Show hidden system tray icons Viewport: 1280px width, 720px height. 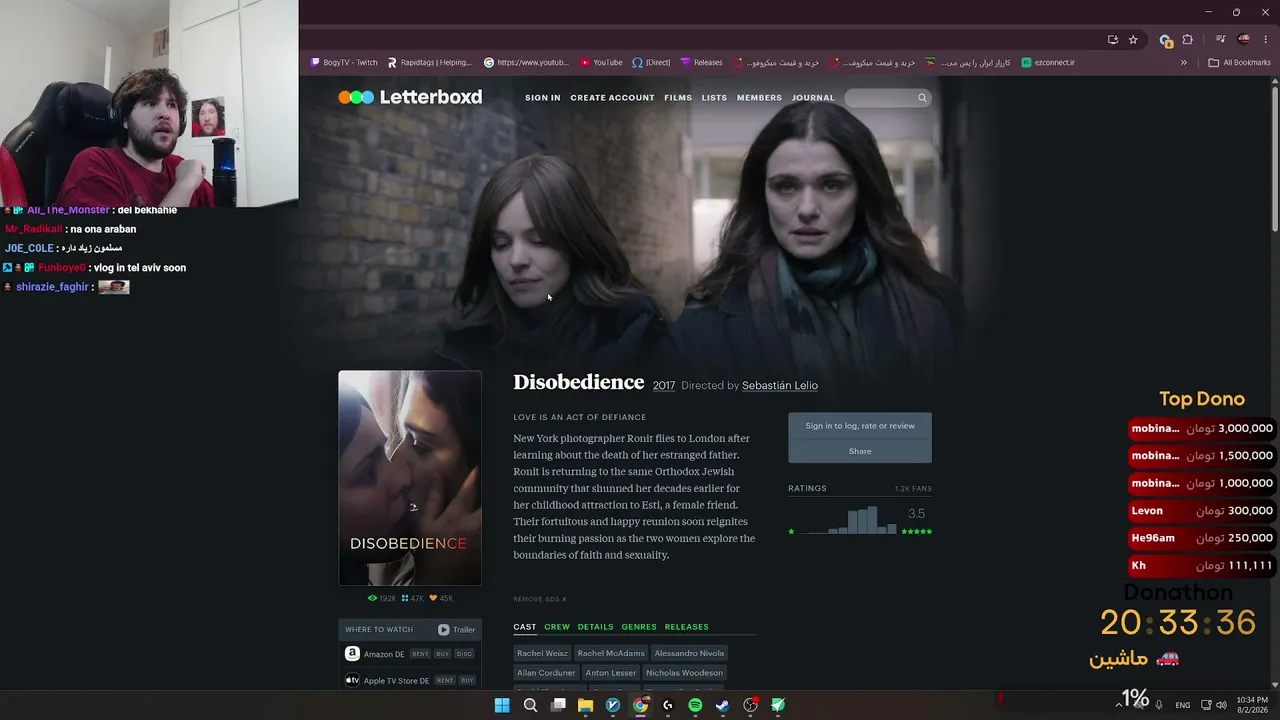[x=1118, y=705]
